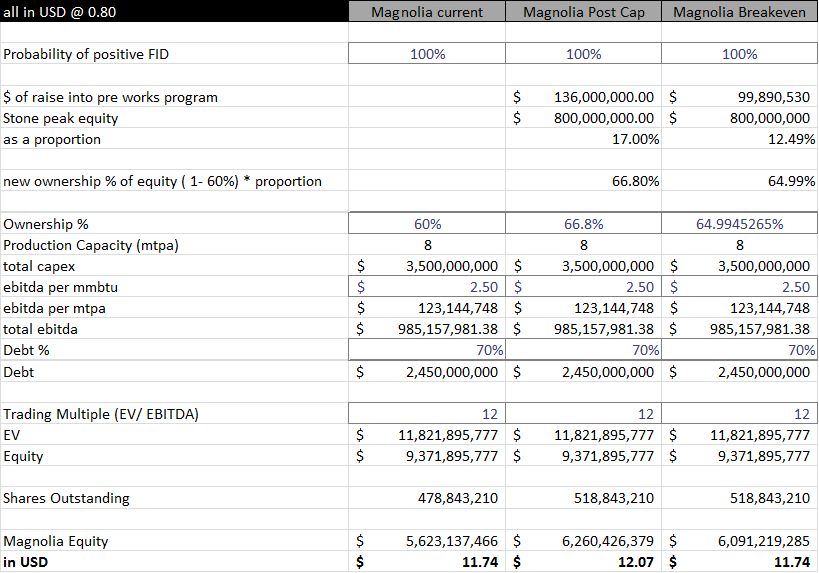Select the 2,450,000,000 debt under Magnolia Breakeven

(740, 372)
